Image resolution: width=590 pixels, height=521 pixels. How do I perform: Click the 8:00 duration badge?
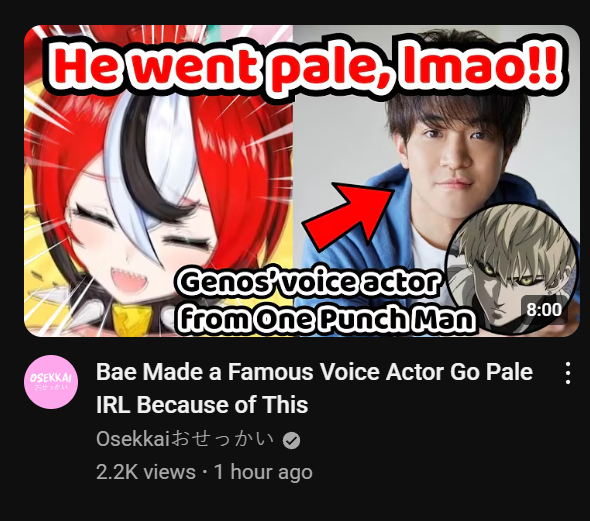click(544, 310)
